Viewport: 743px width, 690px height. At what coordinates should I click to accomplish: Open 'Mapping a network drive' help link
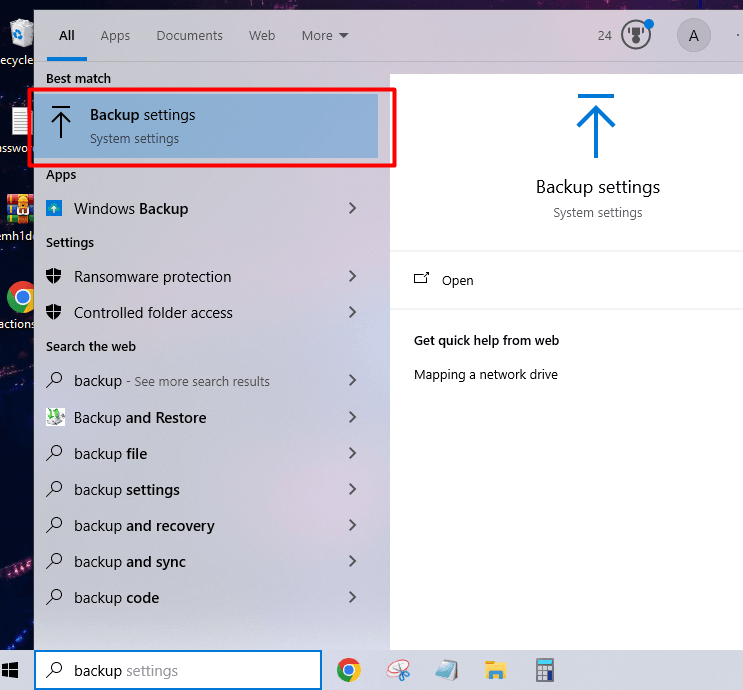tap(486, 374)
